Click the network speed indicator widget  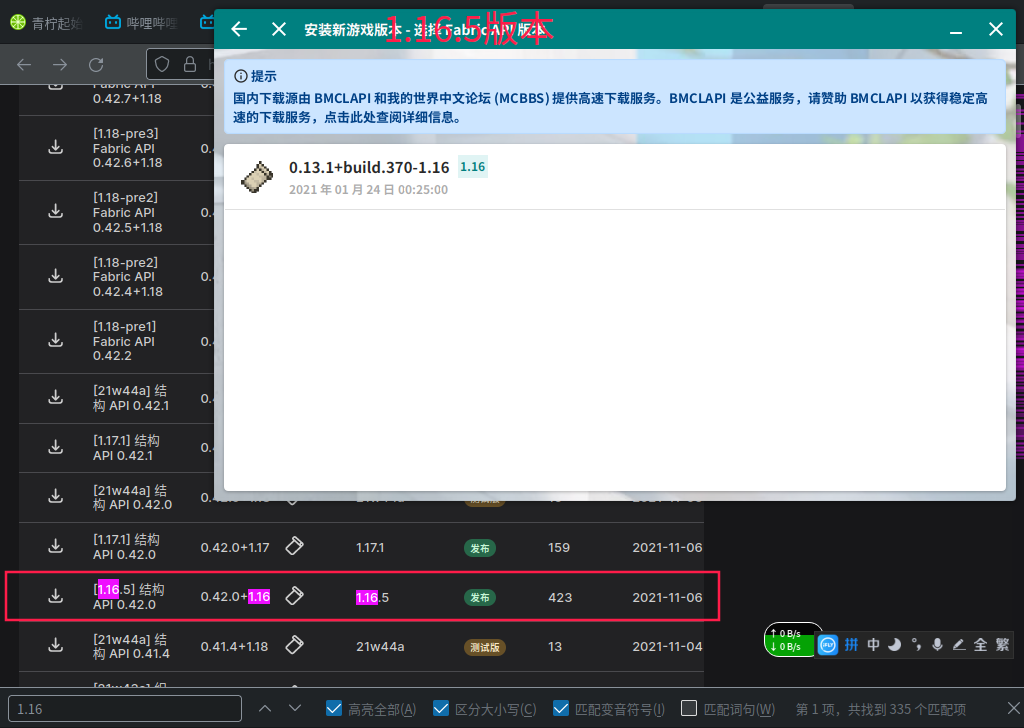pos(790,640)
